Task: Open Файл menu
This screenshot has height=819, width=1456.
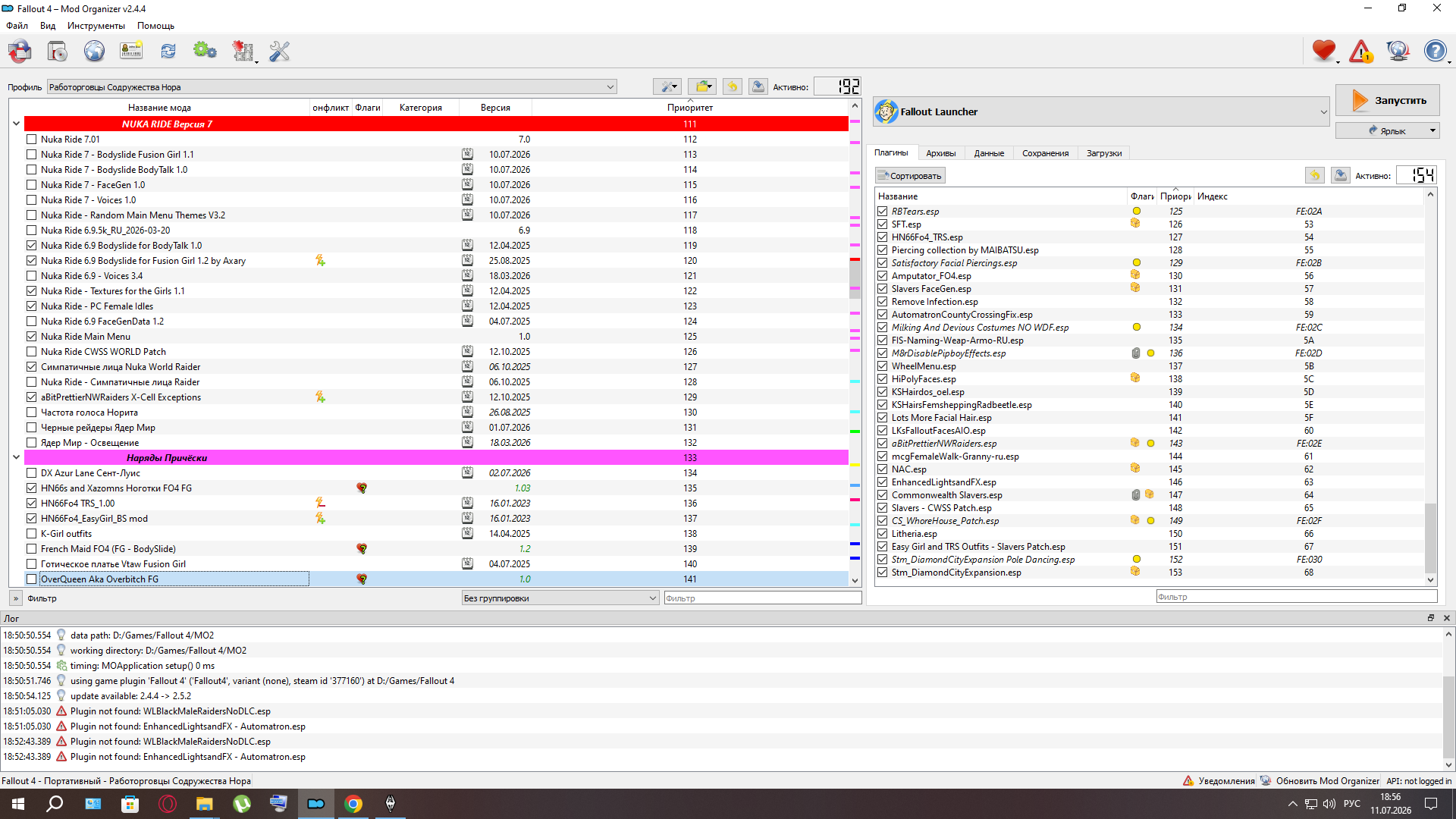Action: [17, 26]
